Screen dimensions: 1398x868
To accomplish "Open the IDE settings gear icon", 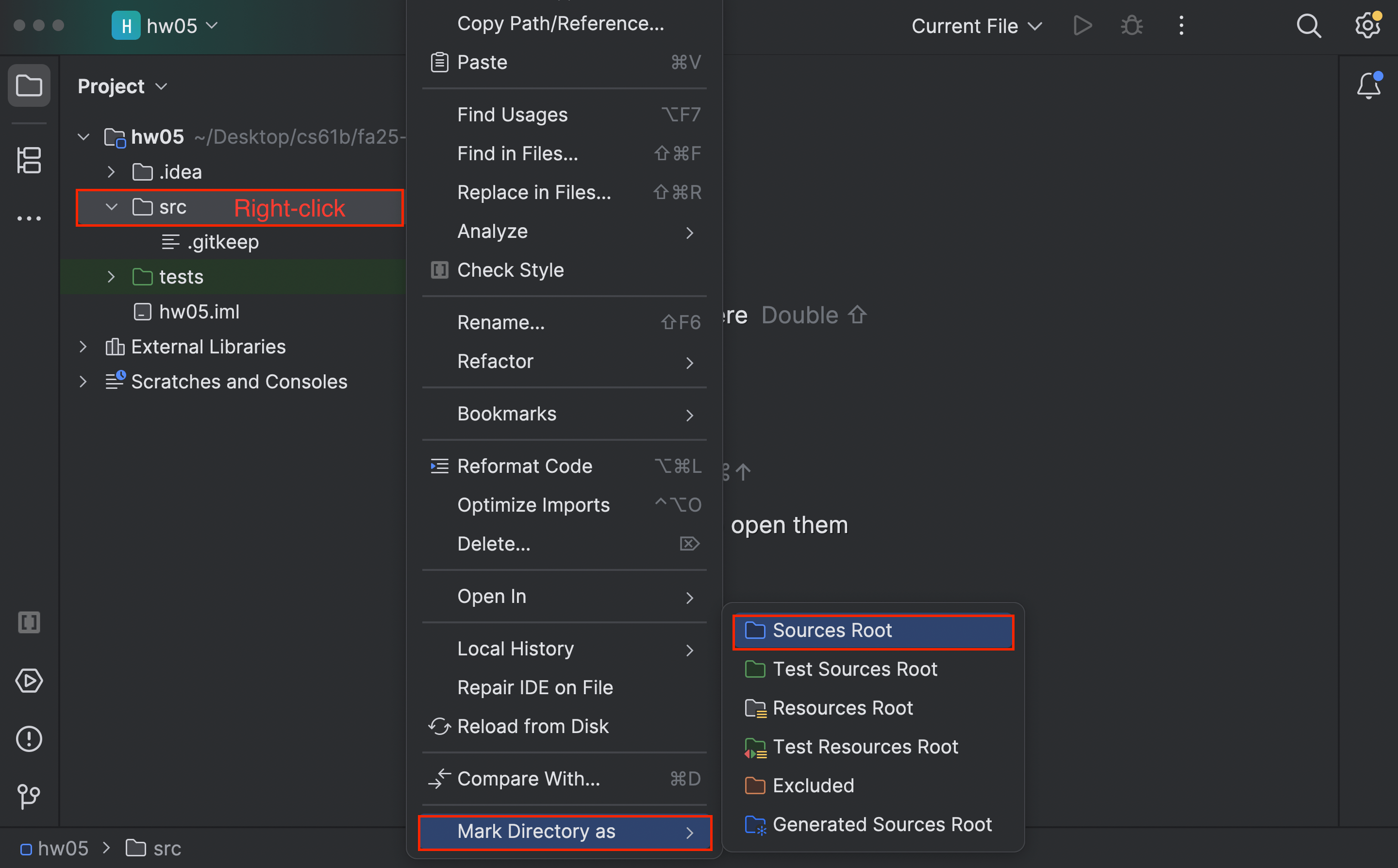I will pos(1367,26).
